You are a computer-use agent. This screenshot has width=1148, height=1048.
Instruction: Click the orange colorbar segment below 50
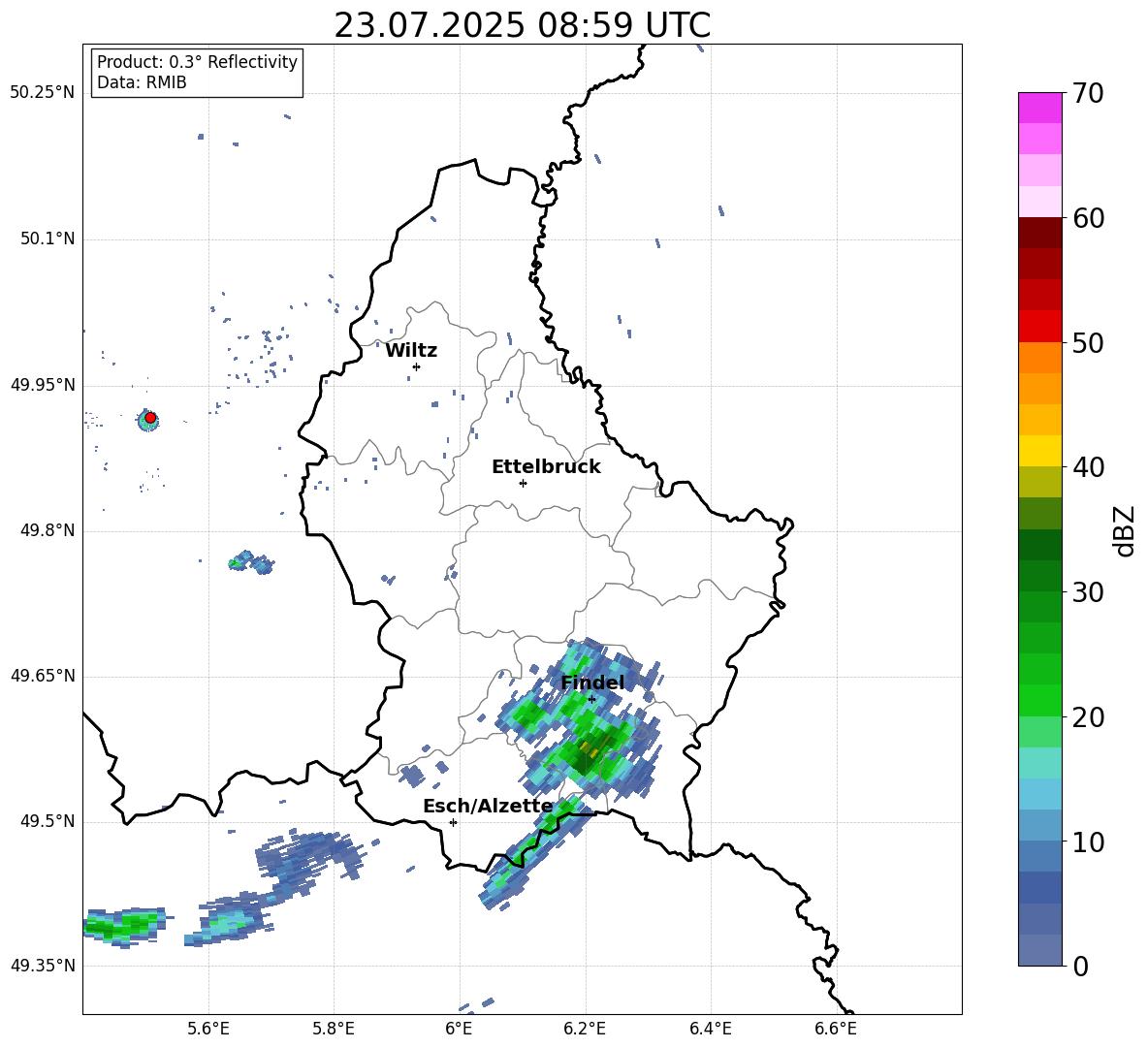[1039, 358]
